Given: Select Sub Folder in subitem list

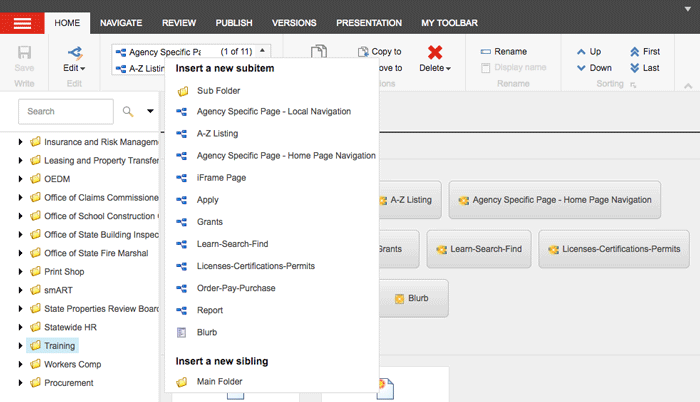Looking at the screenshot, I should tap(218, 90).
